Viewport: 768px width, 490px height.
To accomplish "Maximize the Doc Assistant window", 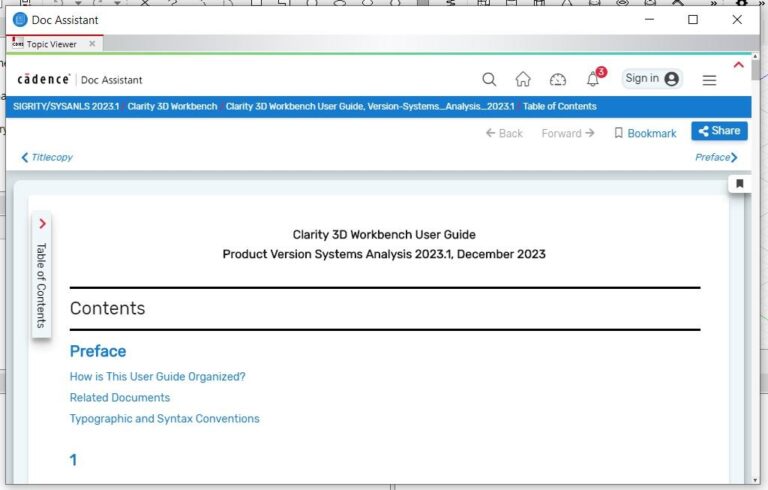I will pyautogui.click(x=693, y=20).
